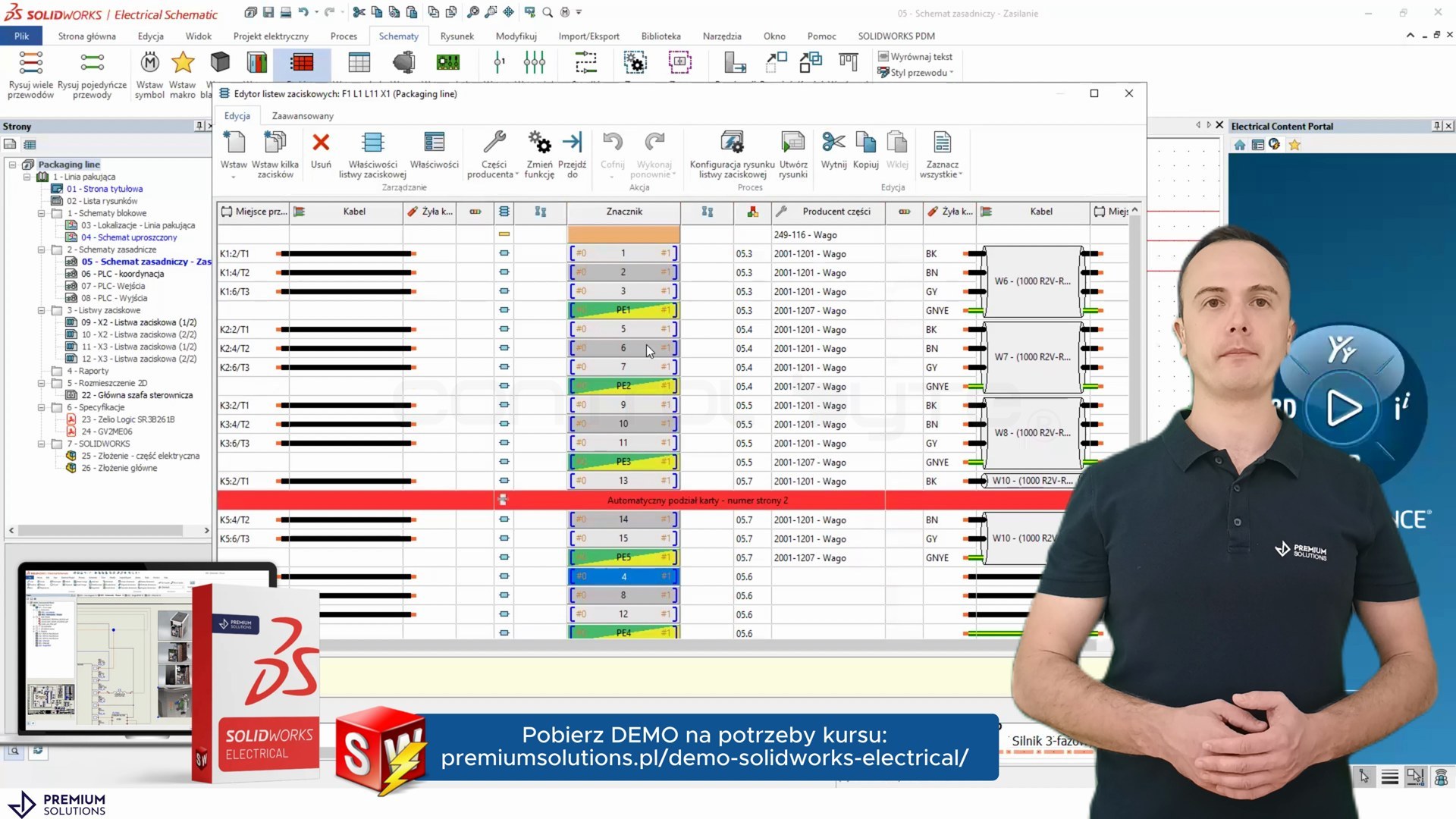Switch to Strona główna ribbon tab
The height and width of the screenshot is (819, 1456).
pyautogui.click(x=86, y=36)
